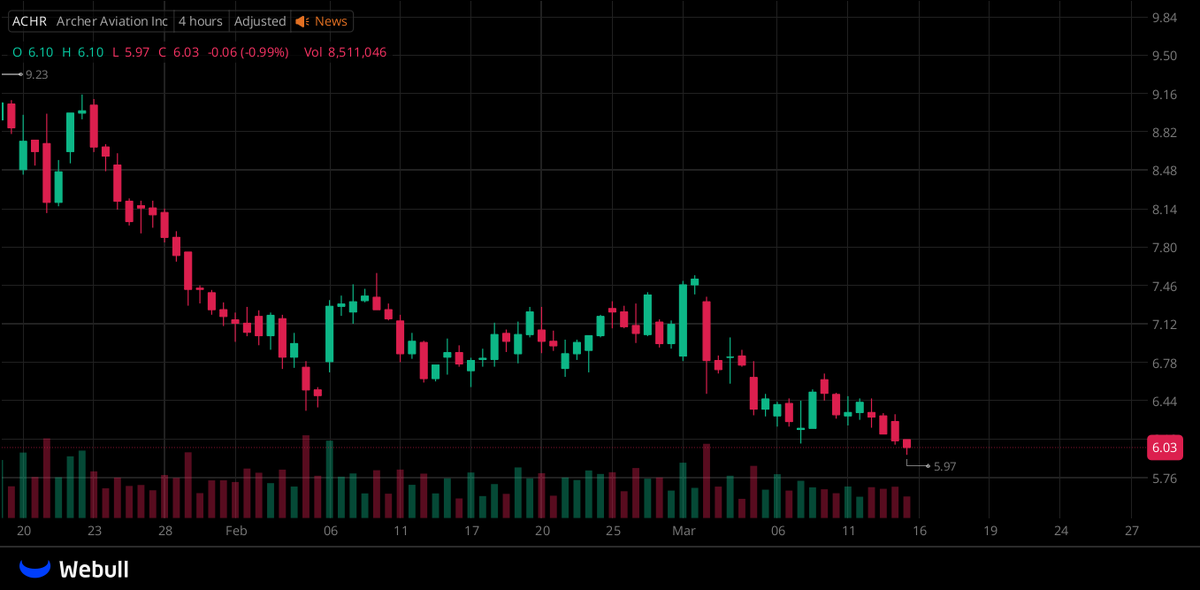The image size is (1200, 590).
Task: Click the change -0.06 (-0.99%)
Action: (x=248, y=52)
